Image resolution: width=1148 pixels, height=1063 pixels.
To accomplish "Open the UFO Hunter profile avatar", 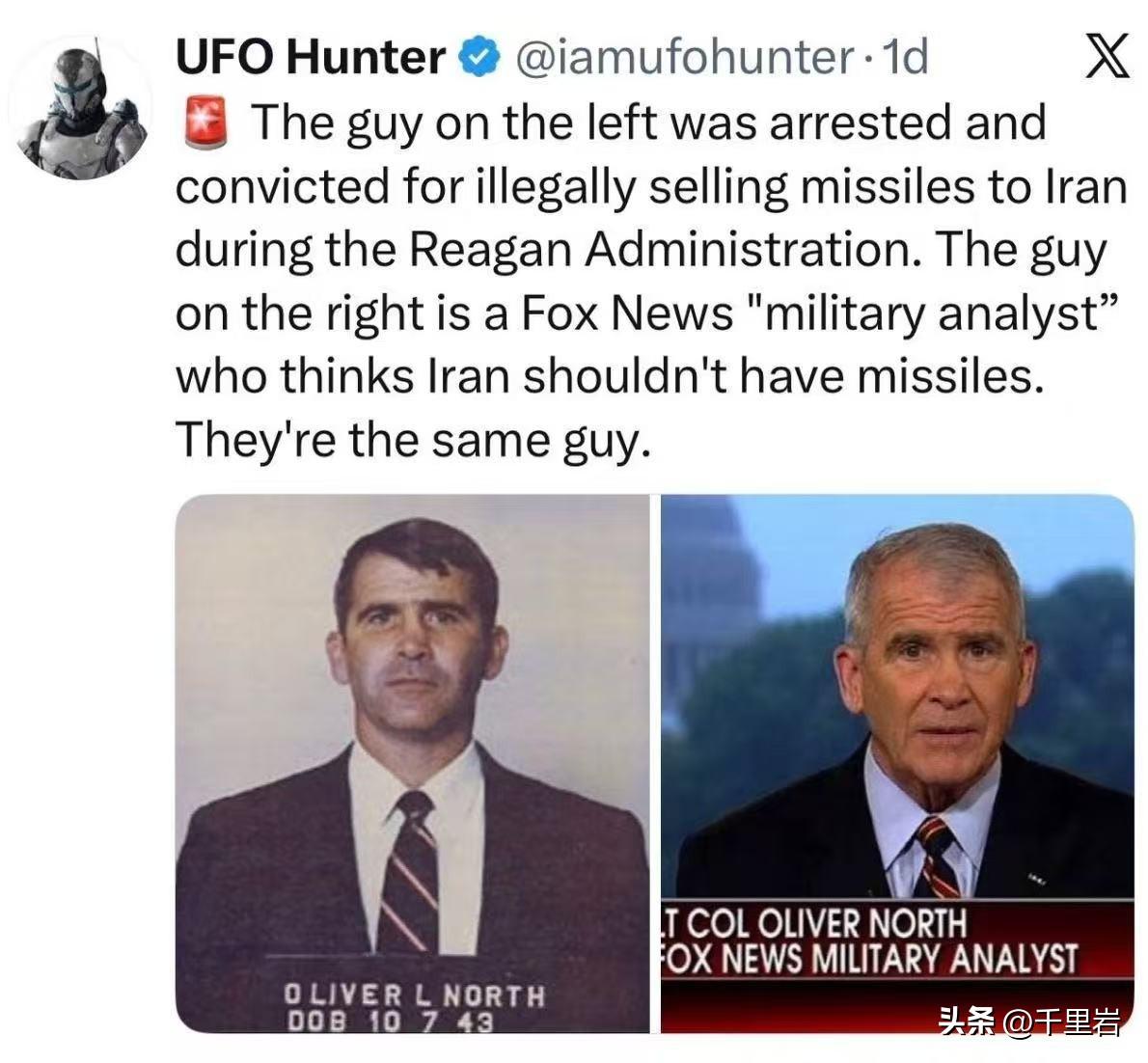I will (x=79, y=109).
